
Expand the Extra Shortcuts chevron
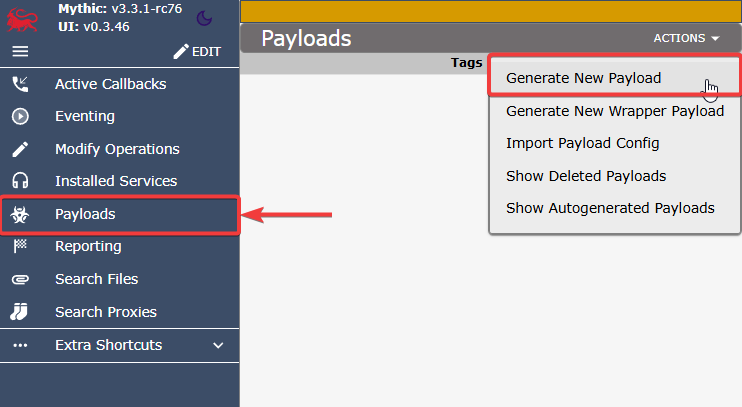(x=218, y=345)
